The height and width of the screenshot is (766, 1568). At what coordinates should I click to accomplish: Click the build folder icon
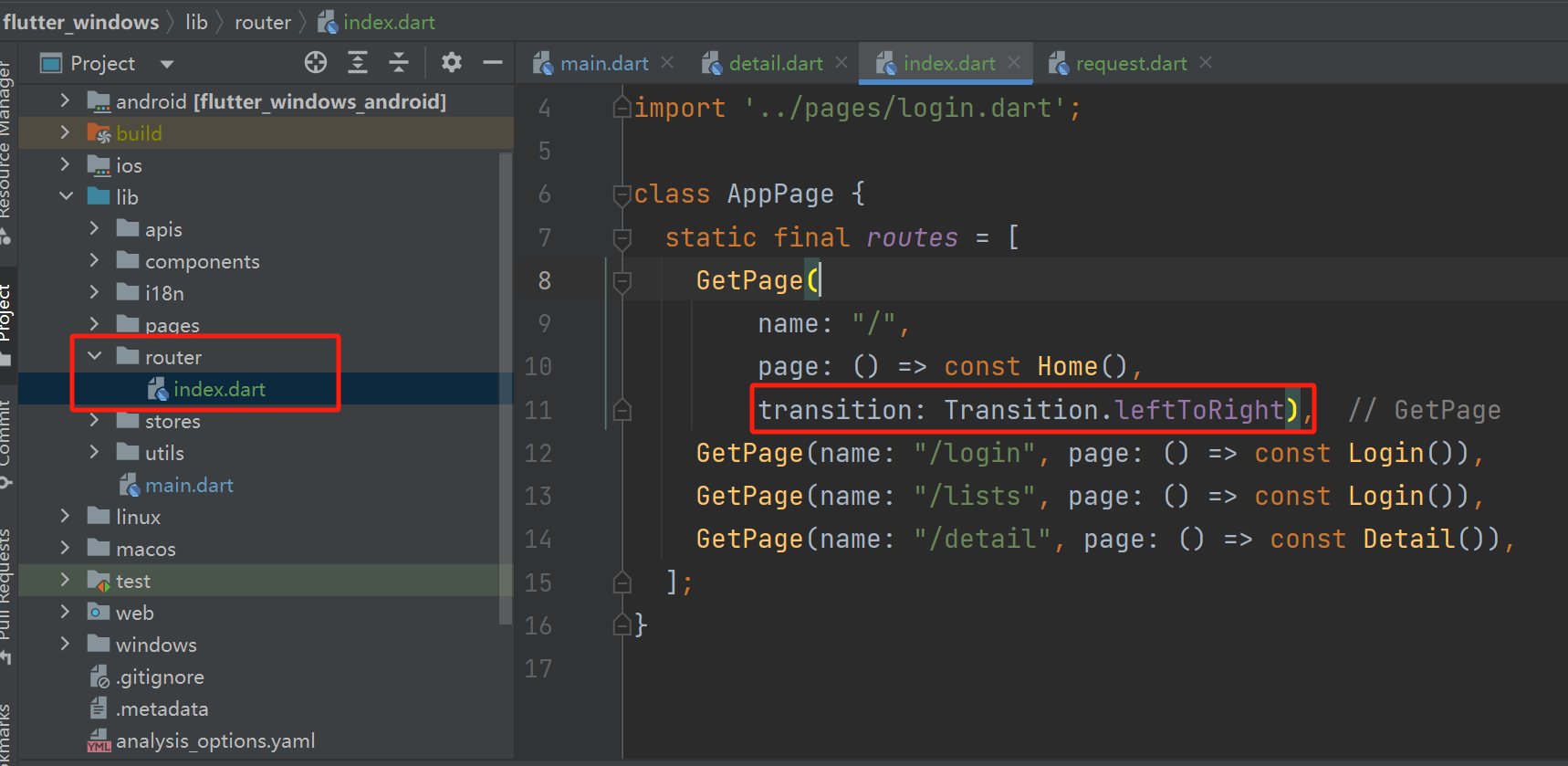tap(99, 133)
